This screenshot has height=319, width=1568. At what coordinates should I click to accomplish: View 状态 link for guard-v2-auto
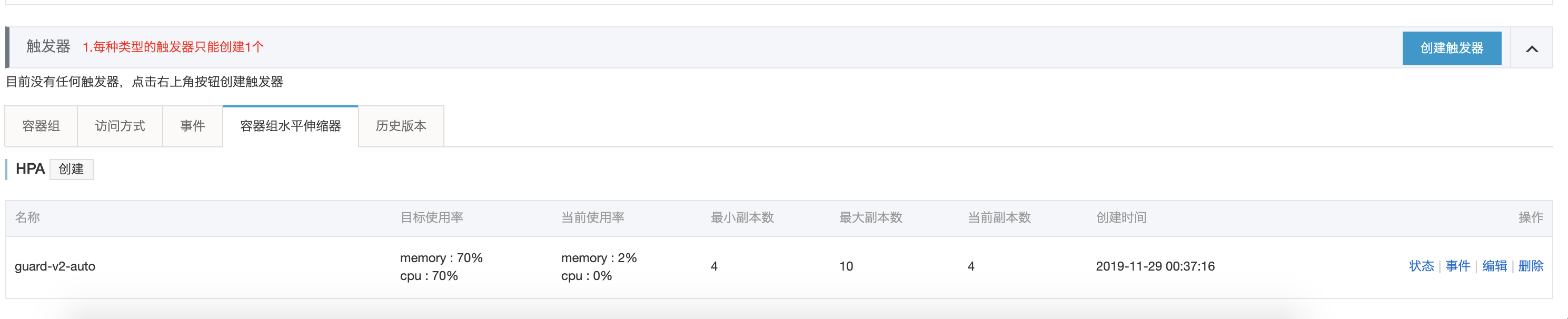[1421, 266]
